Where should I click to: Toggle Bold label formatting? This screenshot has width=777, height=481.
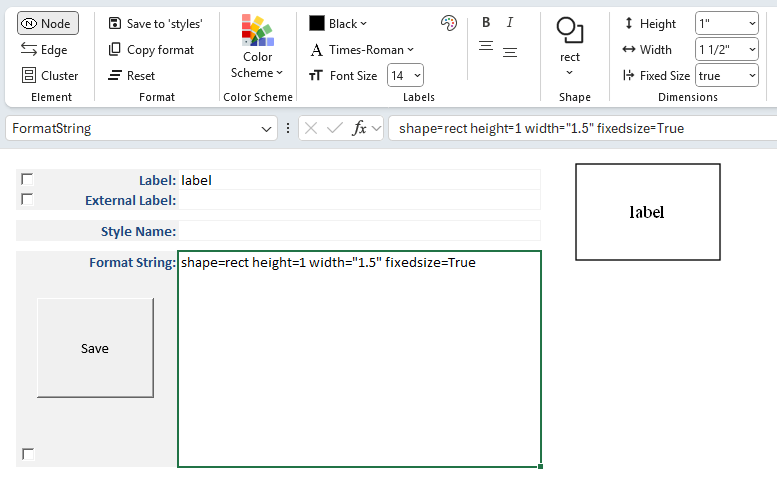(x=486, y=23)
